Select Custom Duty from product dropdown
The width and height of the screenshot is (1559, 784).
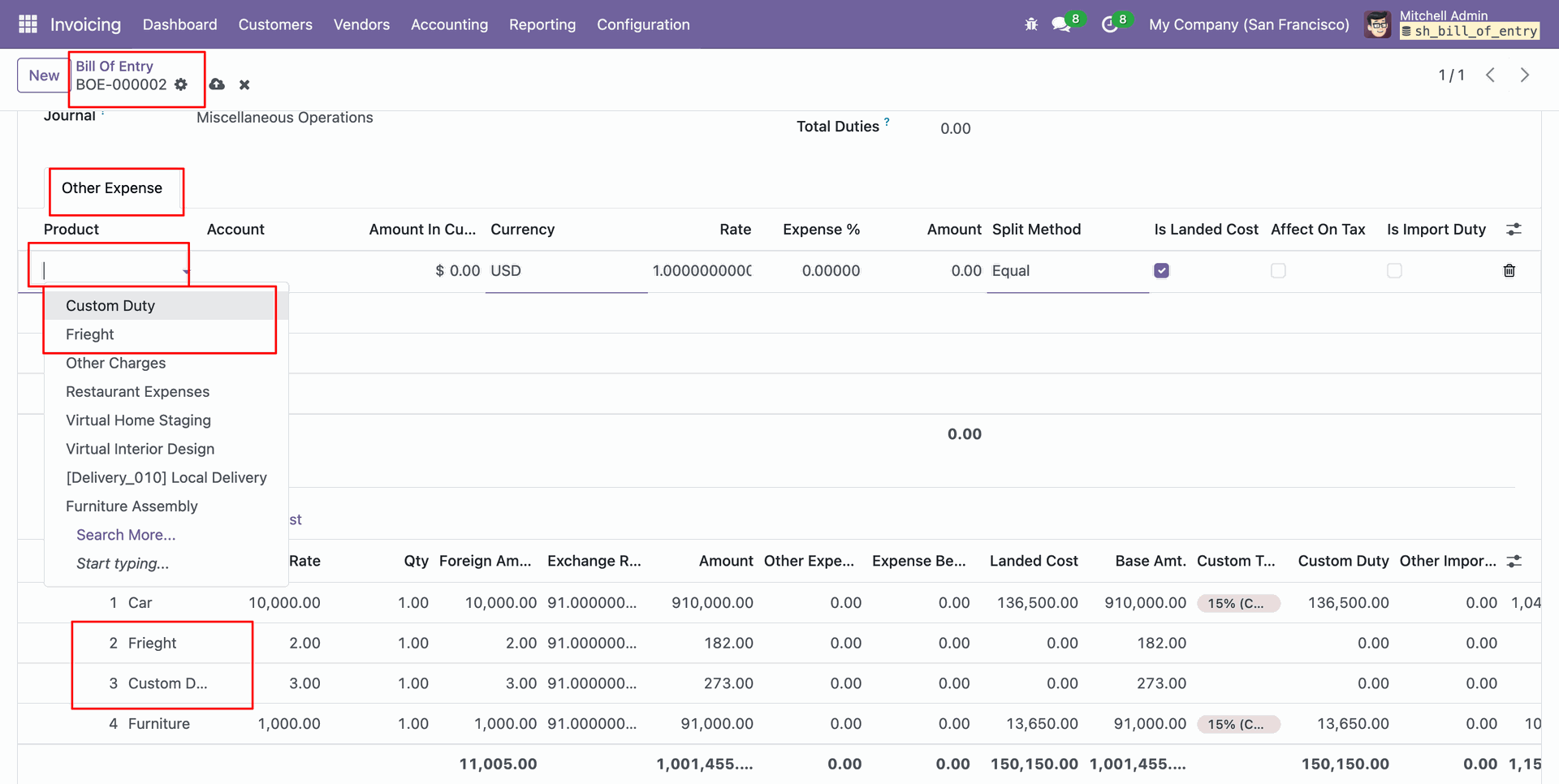tap(110, 306)
